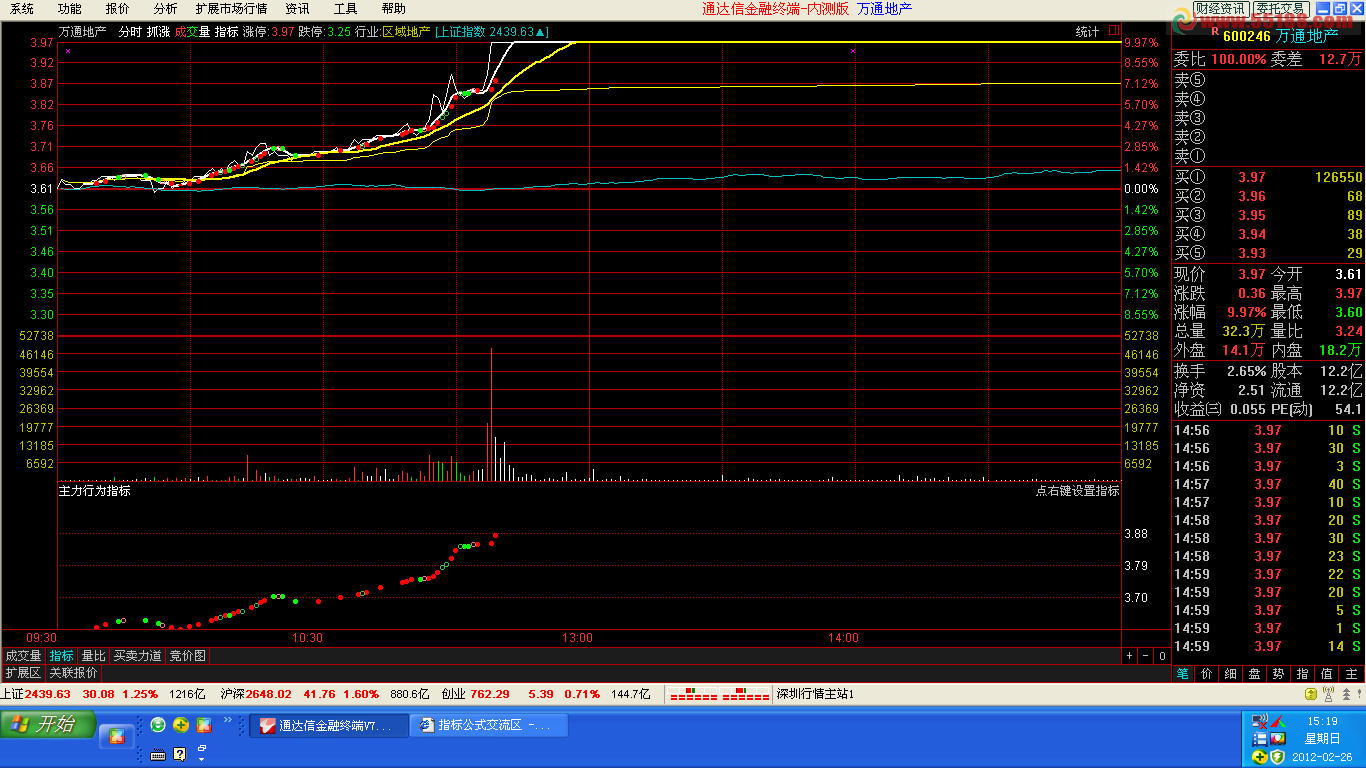The image size is (1366, 768).
Task: Switch to the 量比 bottom tab
Action: pyautogui.click(x=93, y=656)
